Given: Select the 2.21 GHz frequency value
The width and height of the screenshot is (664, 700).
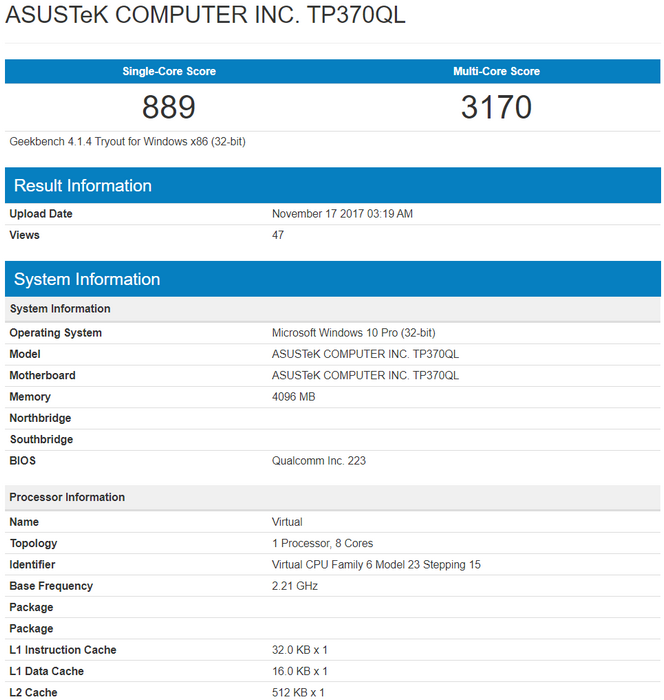Looking at the screenshot, I should pyautogui.click(x=295, y=586).
